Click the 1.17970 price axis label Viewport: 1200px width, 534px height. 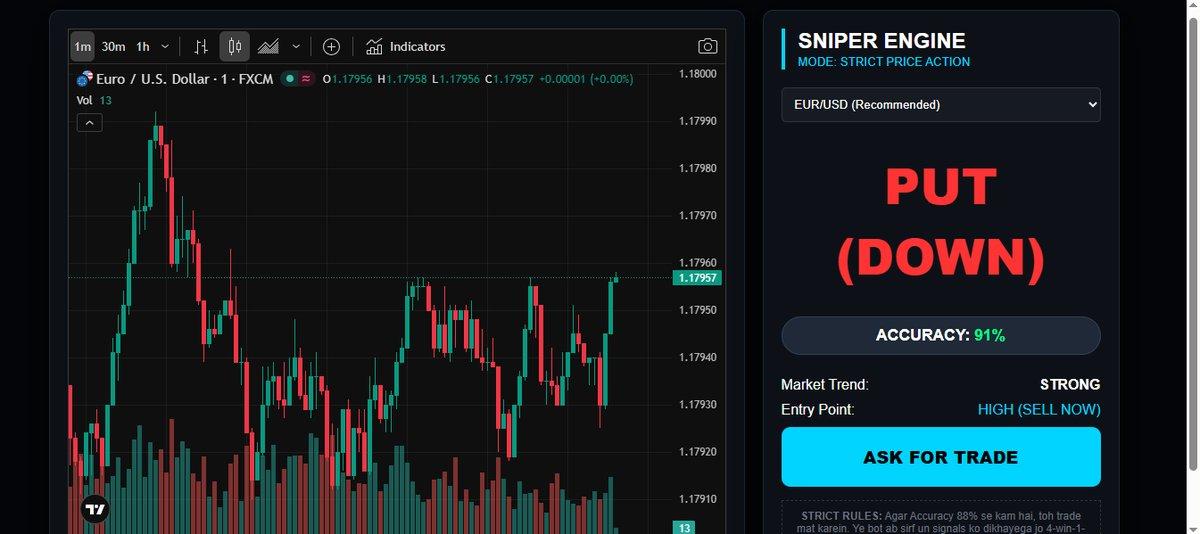pos(697,216)
